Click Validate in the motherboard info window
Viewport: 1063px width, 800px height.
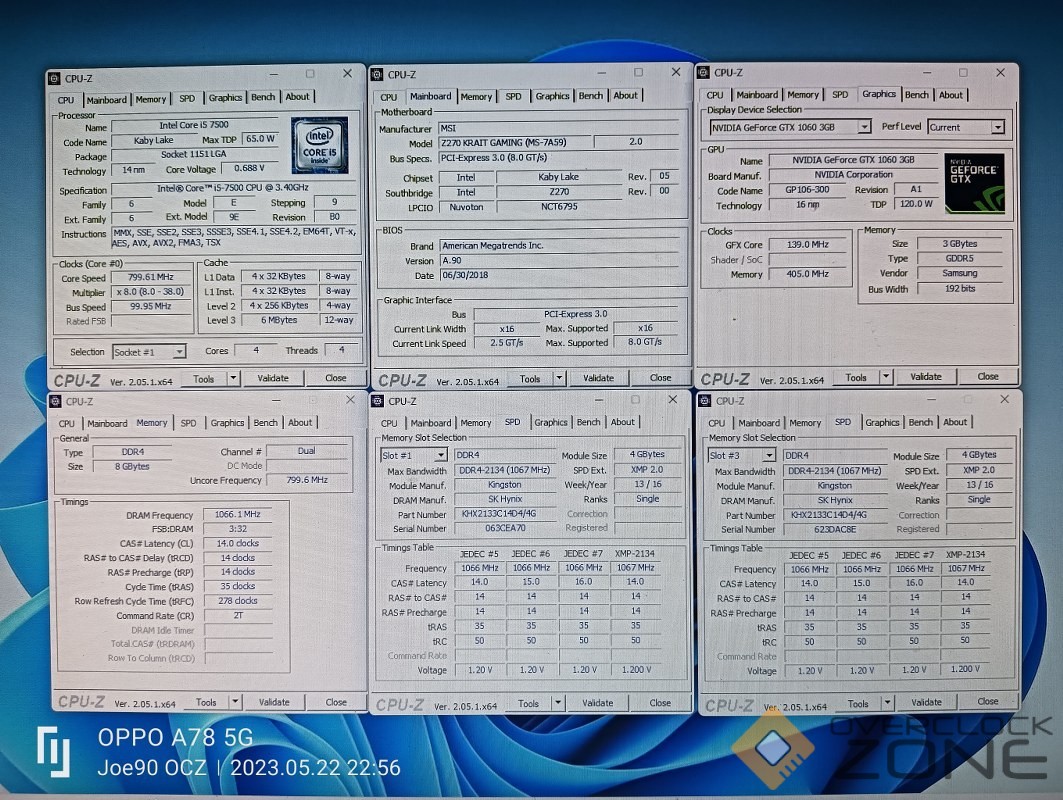(599, 378)
